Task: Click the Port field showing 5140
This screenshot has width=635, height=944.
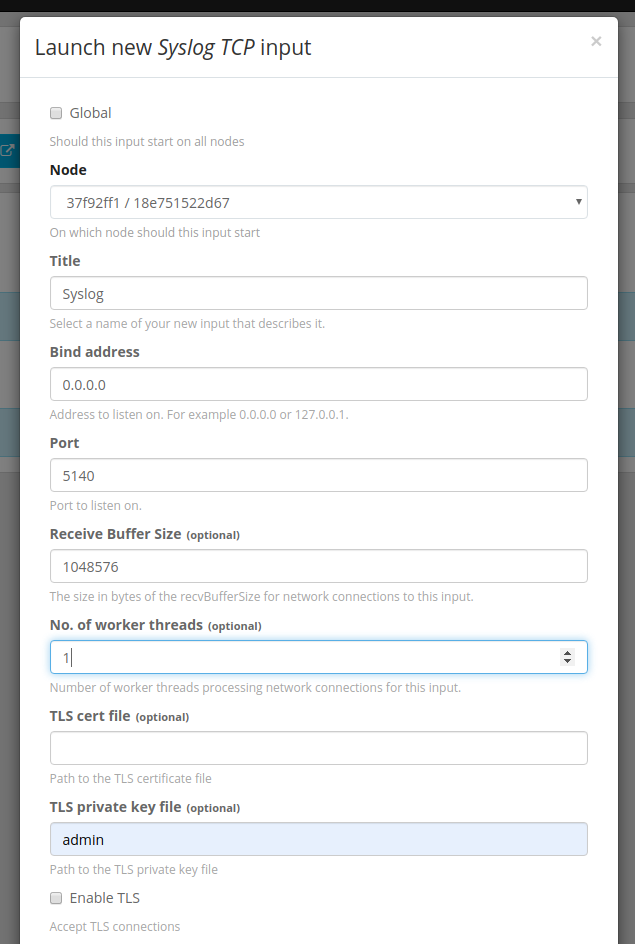Action: (x=318, y=475)
